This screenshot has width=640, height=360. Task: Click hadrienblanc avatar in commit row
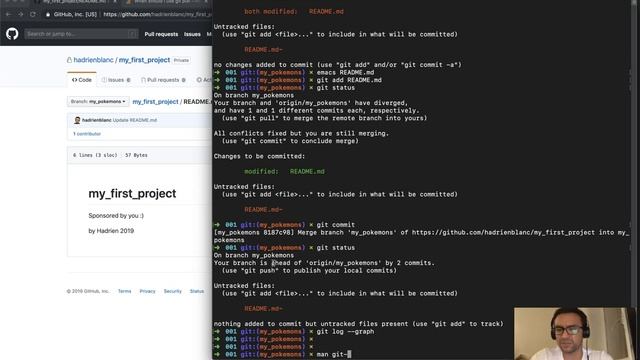(x=77, y=120)
